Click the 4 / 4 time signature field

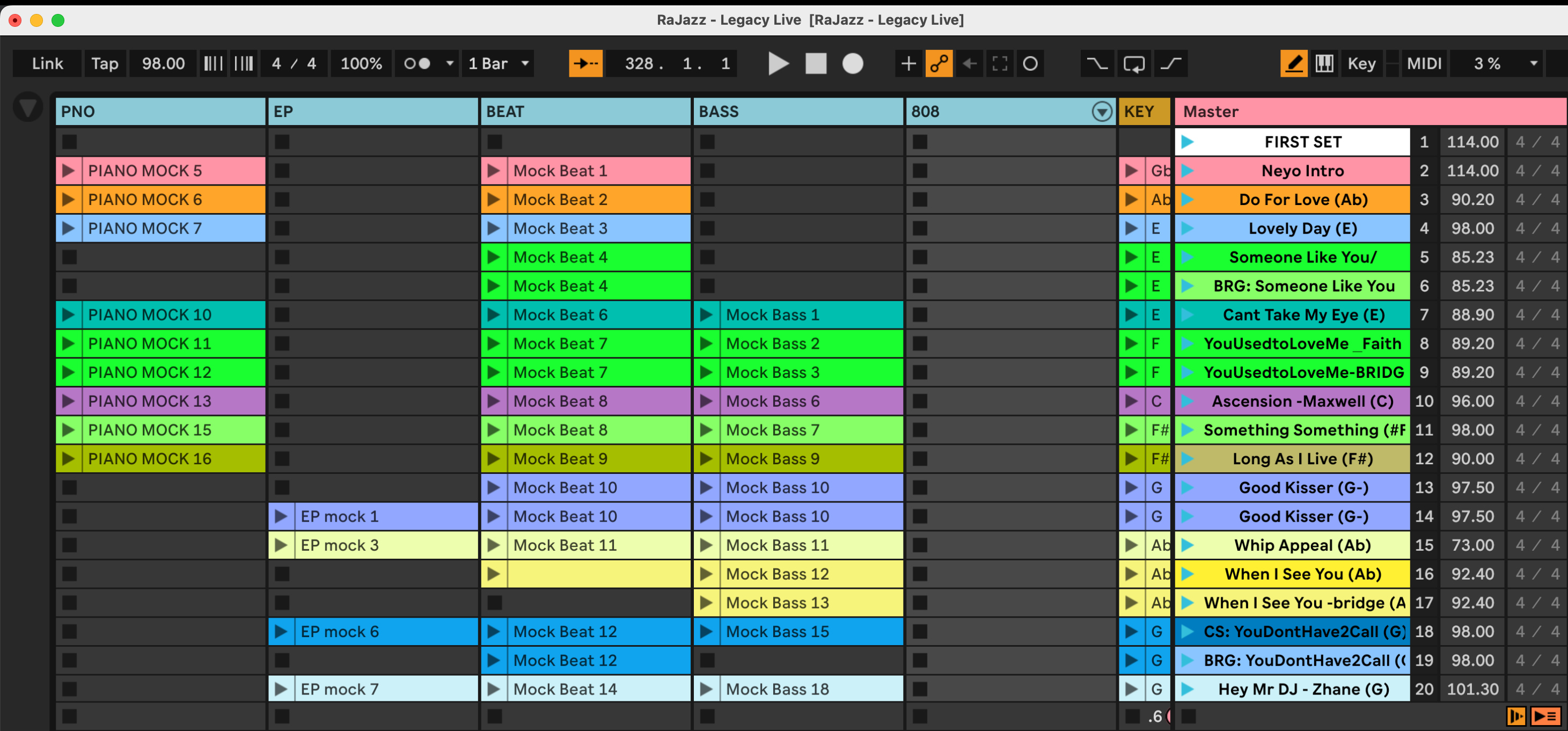(x=294, y=64)
